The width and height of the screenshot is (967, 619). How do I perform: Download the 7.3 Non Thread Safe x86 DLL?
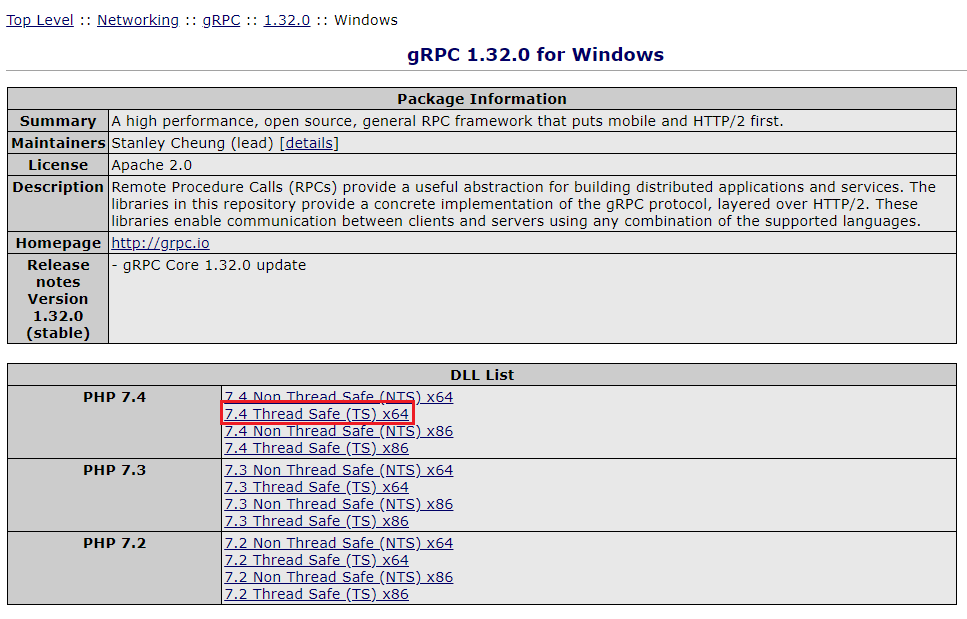tap(338, 504)
